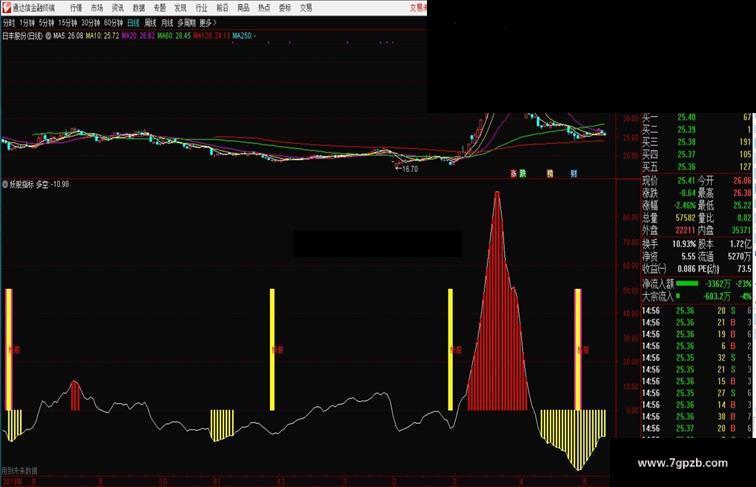Click the 用到未来数据 notice at chart bottom
The width and height of the screenshot is (756, 487).
point(19,470)
